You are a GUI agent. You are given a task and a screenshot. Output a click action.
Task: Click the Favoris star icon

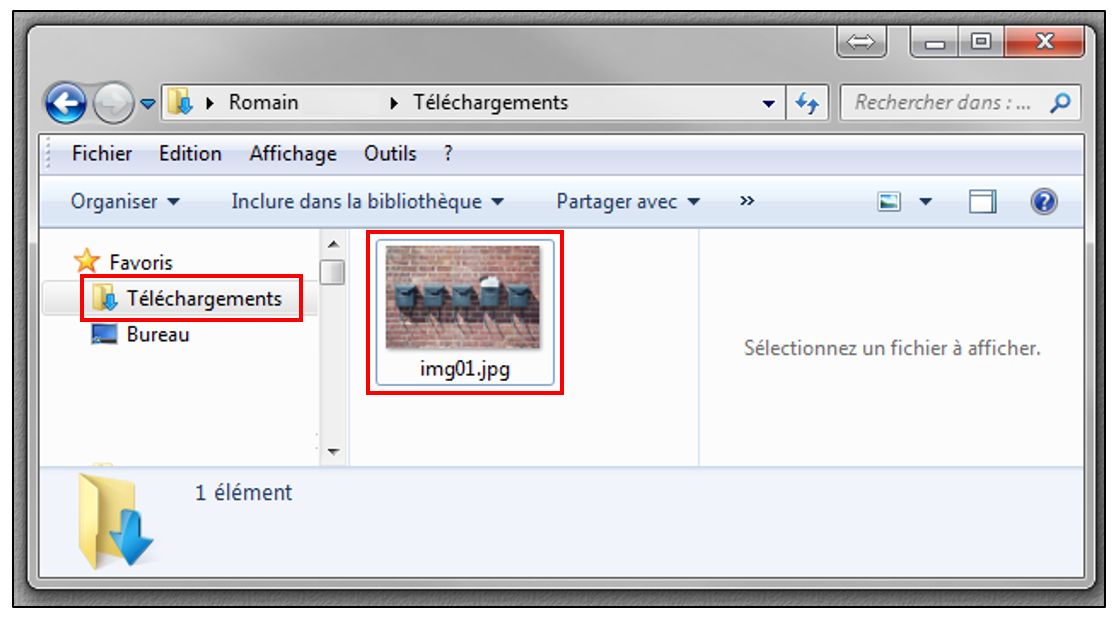coord(86,262)
